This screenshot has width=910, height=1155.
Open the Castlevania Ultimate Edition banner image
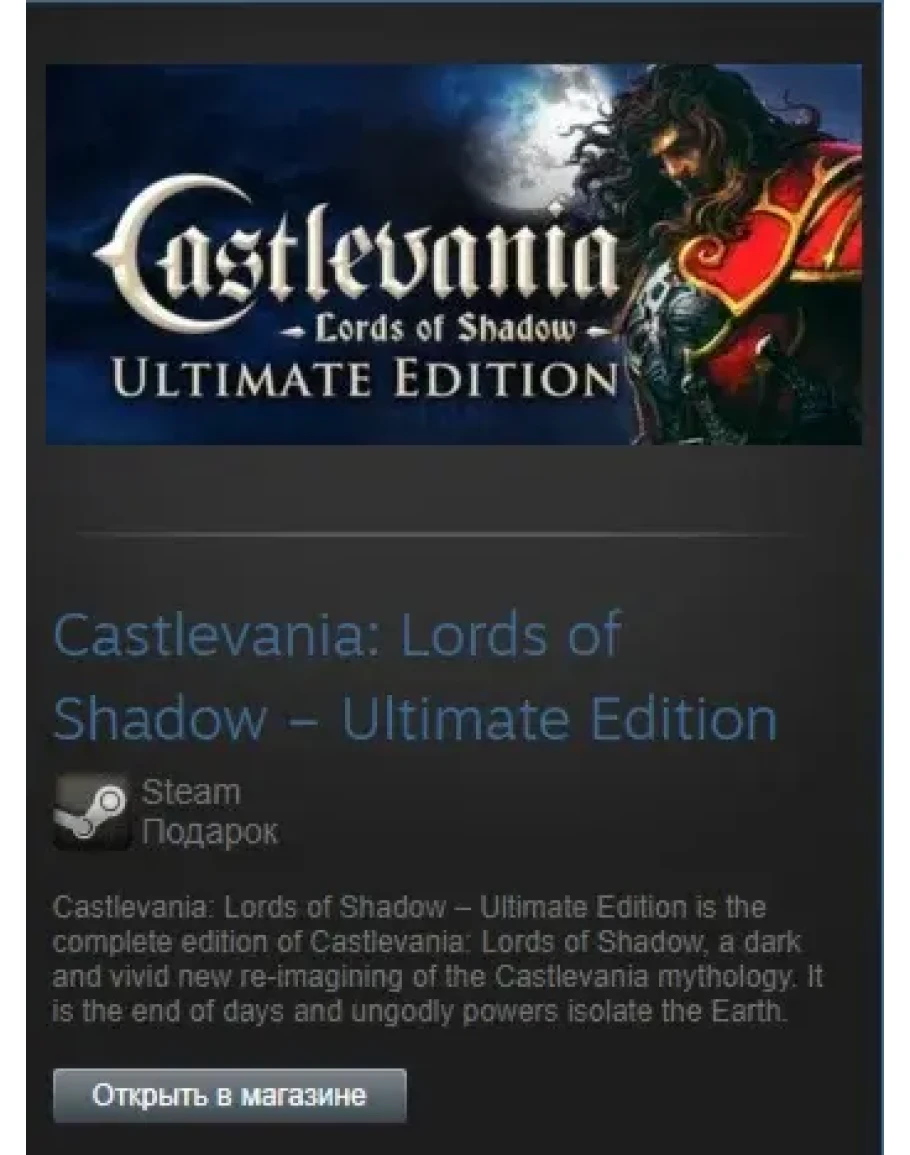coord(454,254)
